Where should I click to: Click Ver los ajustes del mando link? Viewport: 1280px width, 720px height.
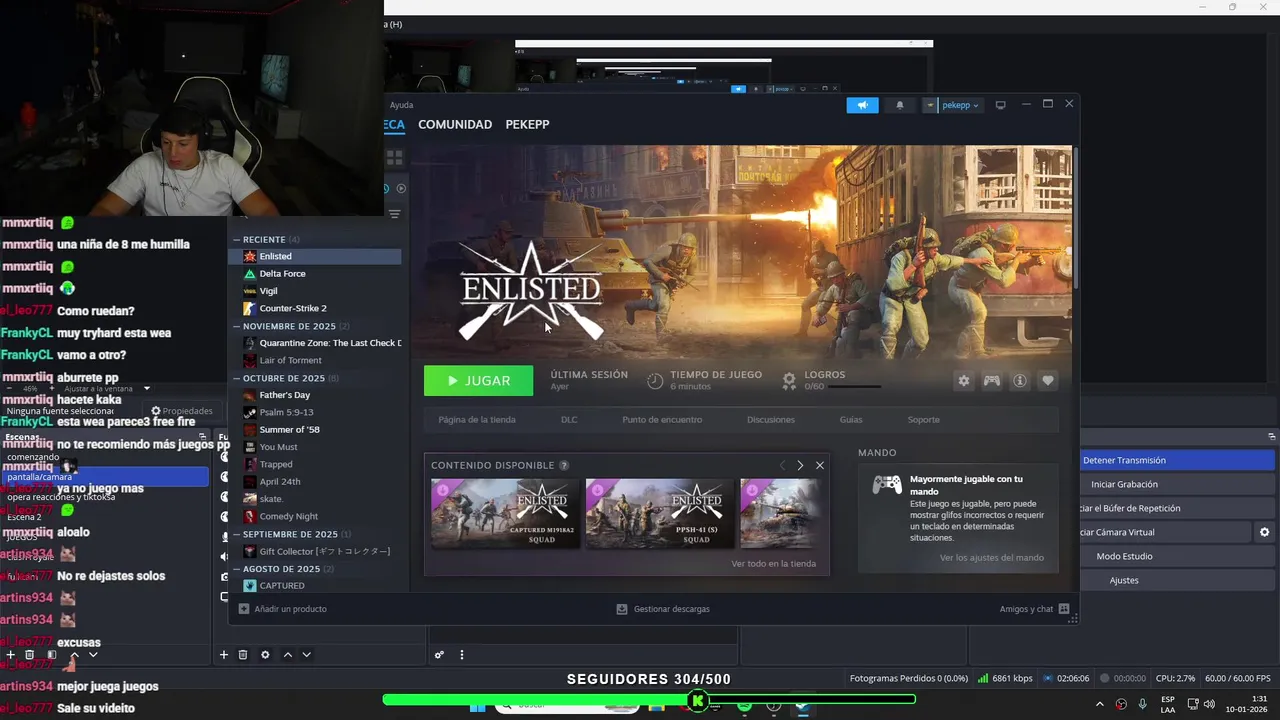click(992, 558)
